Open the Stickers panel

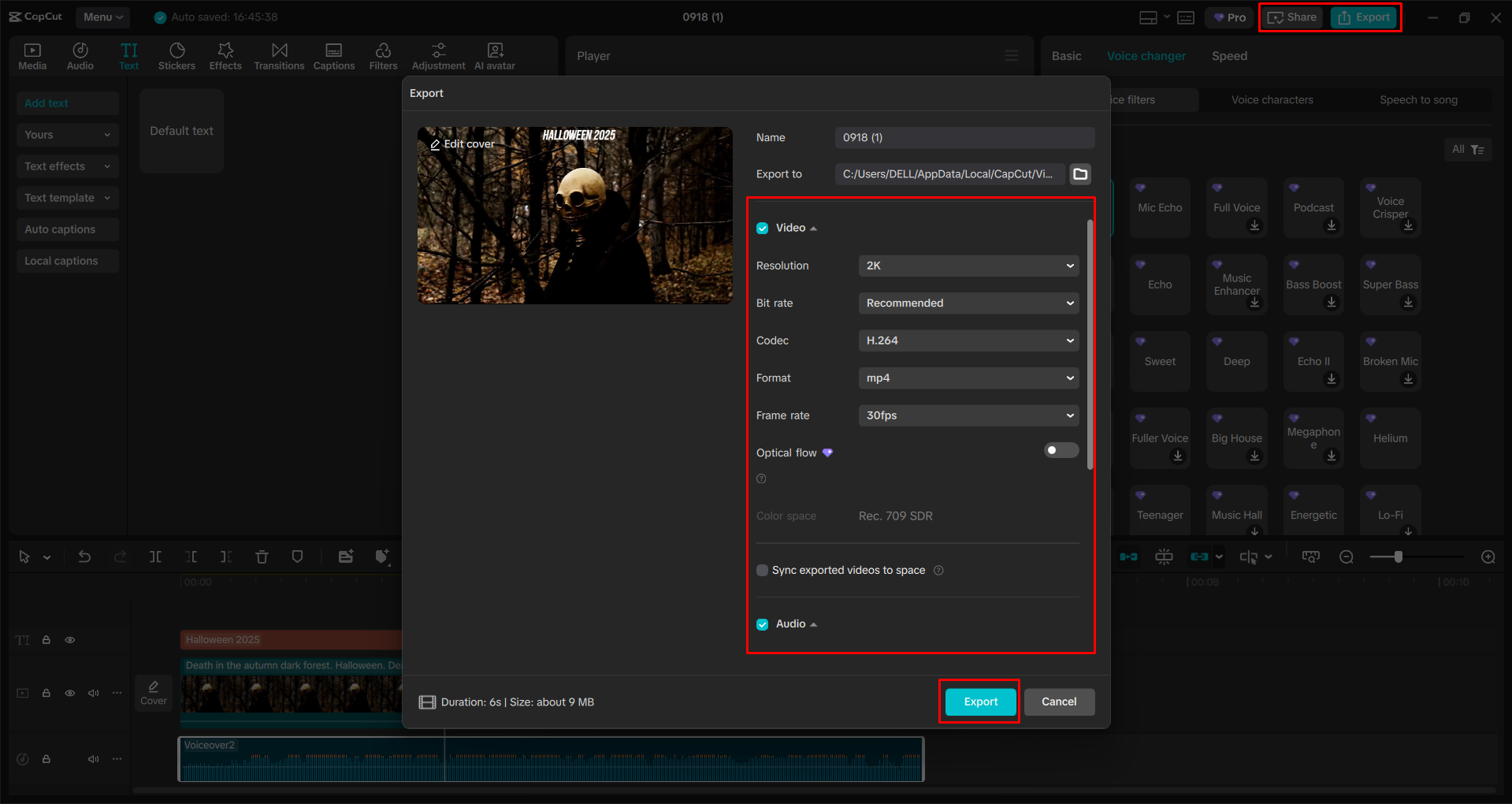(176, 55)
